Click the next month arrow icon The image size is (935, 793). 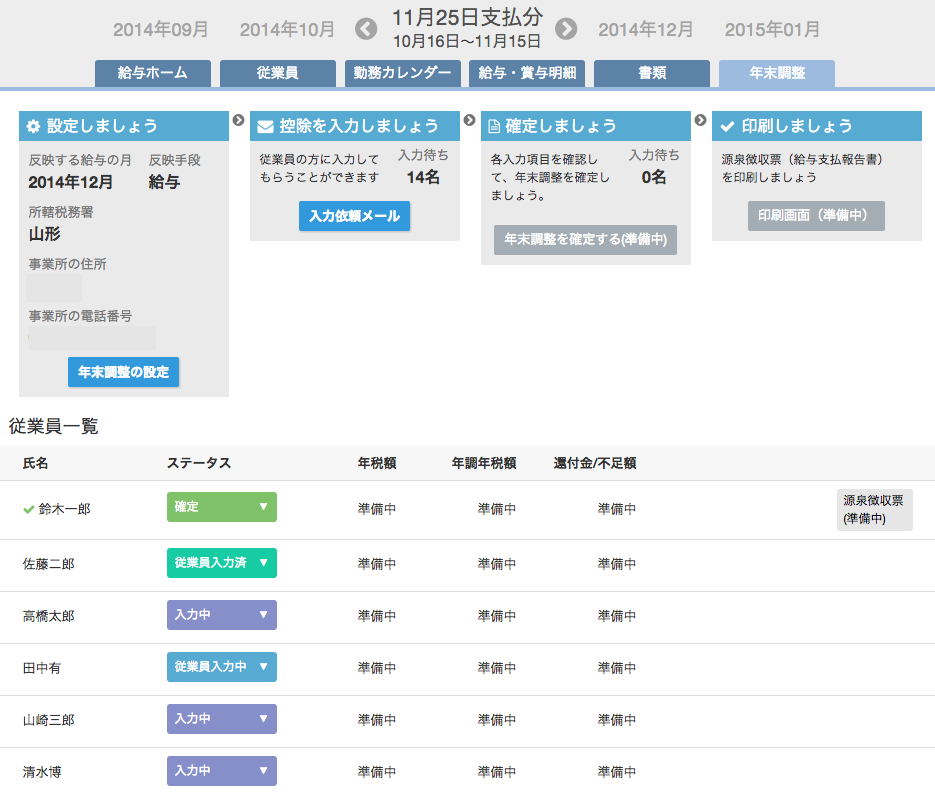pyautogui.click(x=566, y=29)
